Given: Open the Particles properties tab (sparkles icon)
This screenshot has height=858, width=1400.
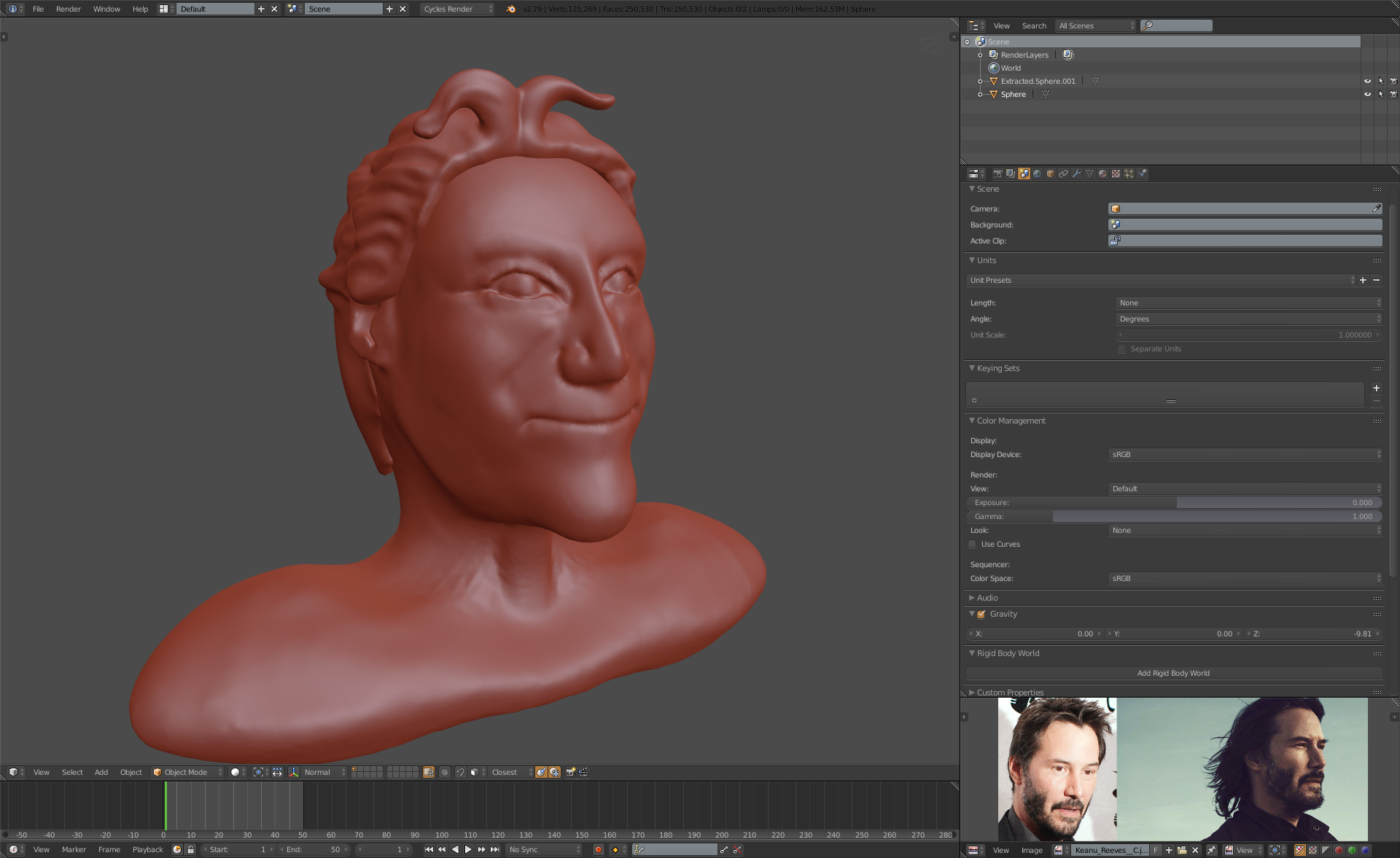Looking at the screenshot, I should [1129, 173].
